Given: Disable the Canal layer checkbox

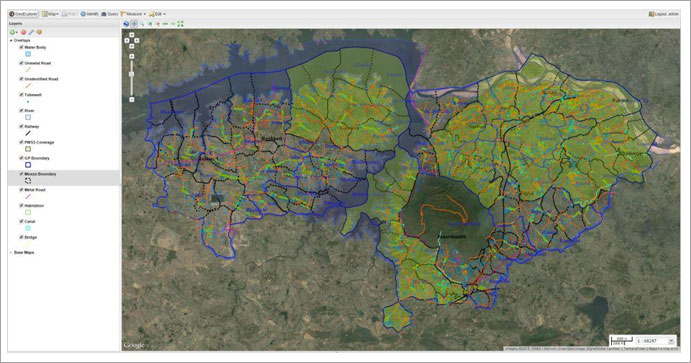Looking at the screenshot, I should click(x=21, y=221).
